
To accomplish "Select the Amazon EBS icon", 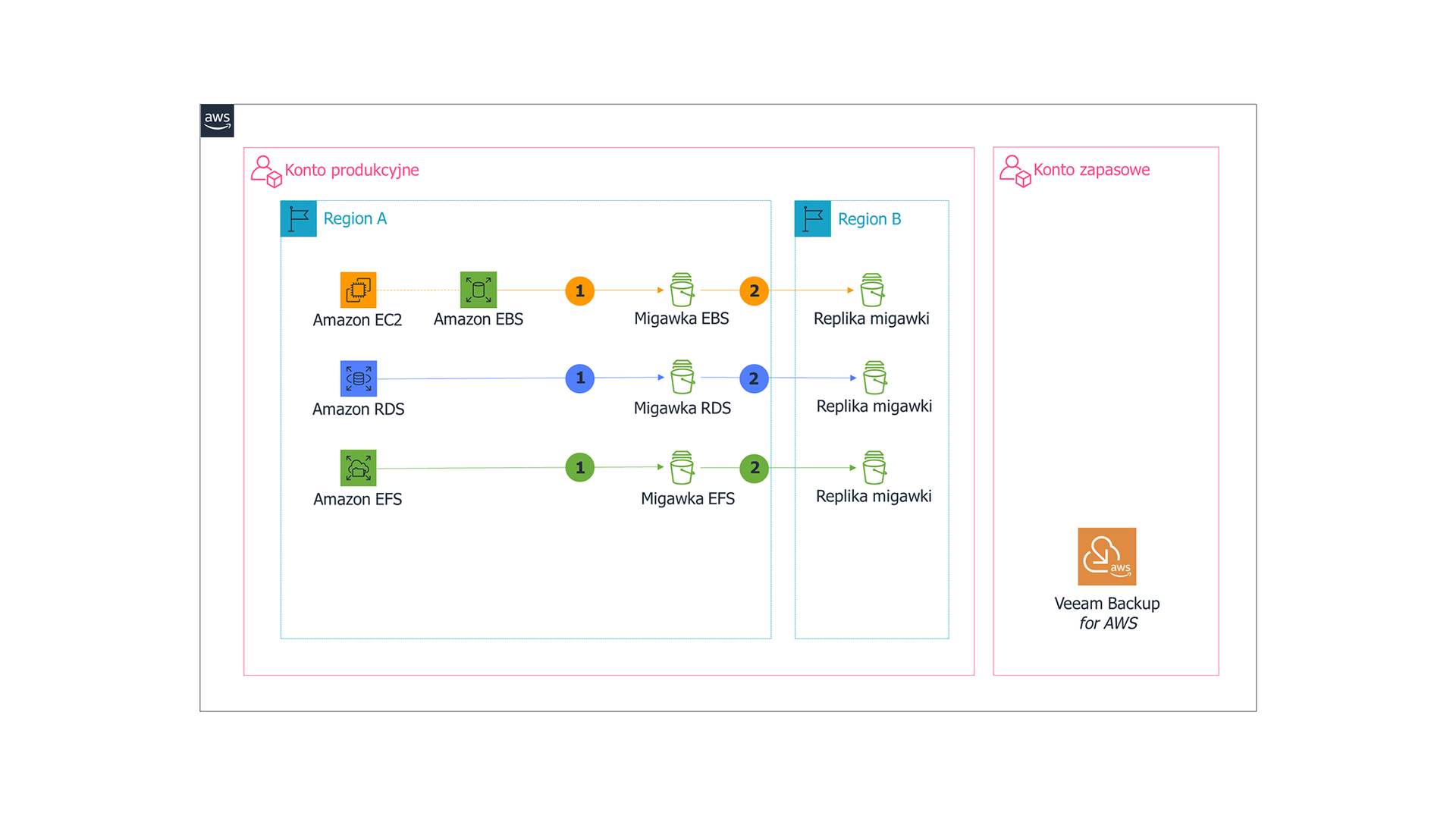I will pyautogui.click(x=479, y=290).
